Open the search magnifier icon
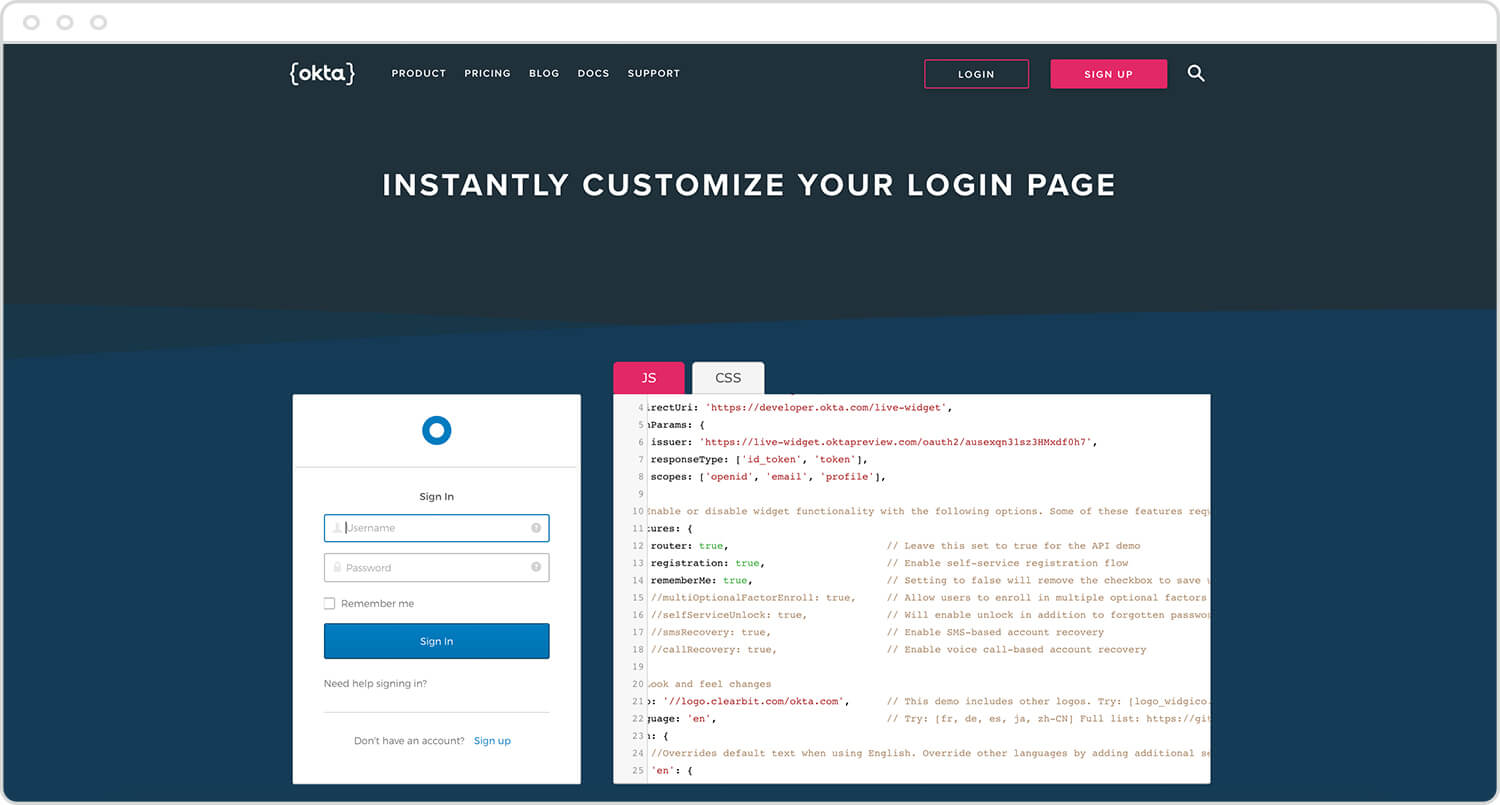Screen dimensions: 1500x805 tap(1196, 73)
